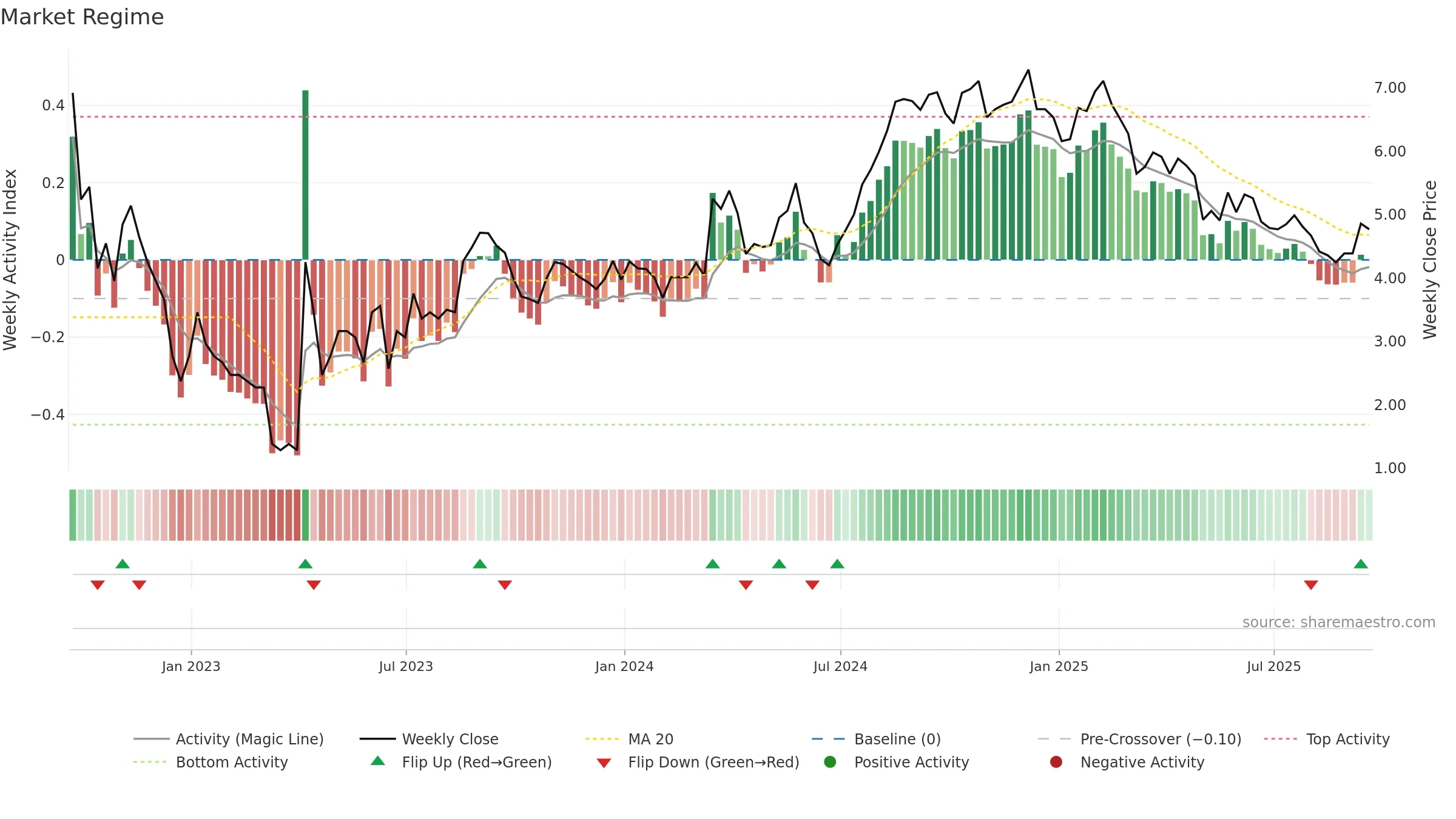Click the 1.00 price axis tick
The image size is (1456, 819).
click(x=1390, y=468)
